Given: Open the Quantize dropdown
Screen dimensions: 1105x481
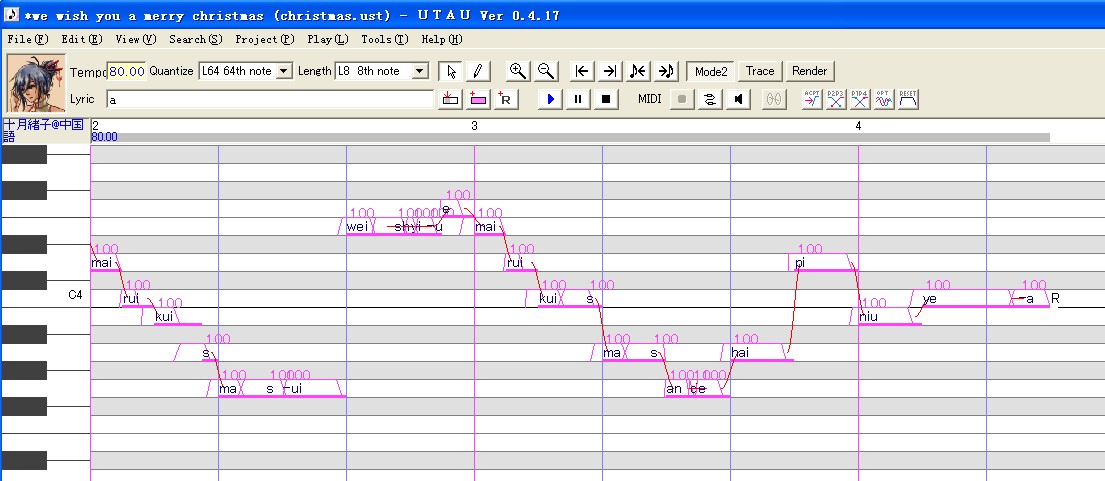Looking at the screenshot, I should [284, 71].
